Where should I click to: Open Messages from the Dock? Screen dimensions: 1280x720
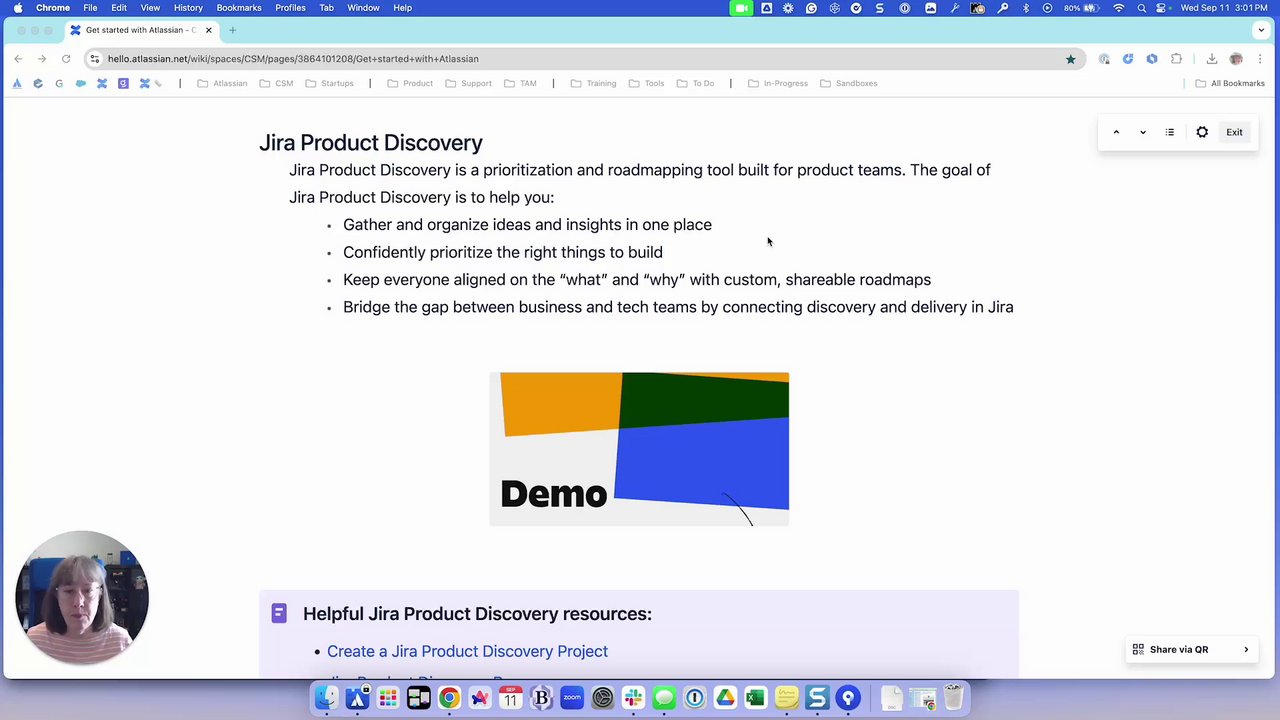point(664,697)
